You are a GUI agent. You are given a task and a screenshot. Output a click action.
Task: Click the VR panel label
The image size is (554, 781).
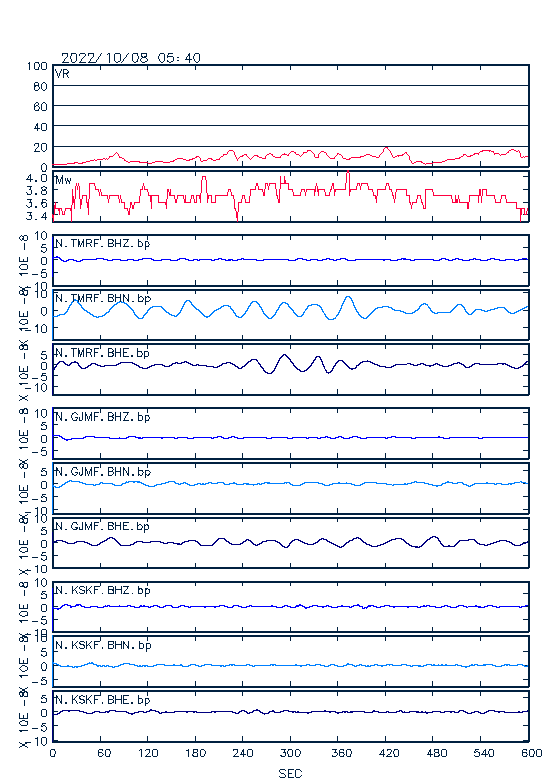click(62, 74)
